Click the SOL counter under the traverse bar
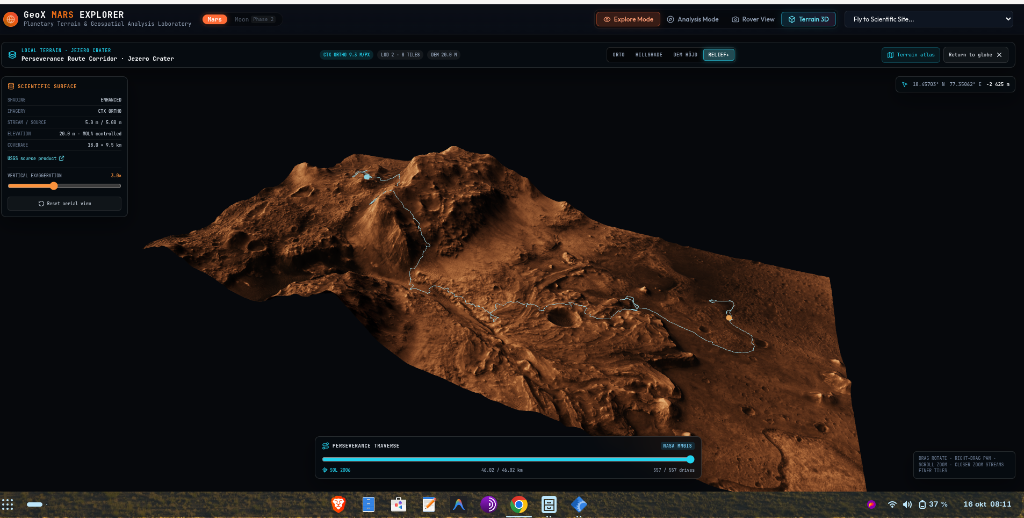The height and width of the screenshot is (518, 1024). (x=337, y=470)
